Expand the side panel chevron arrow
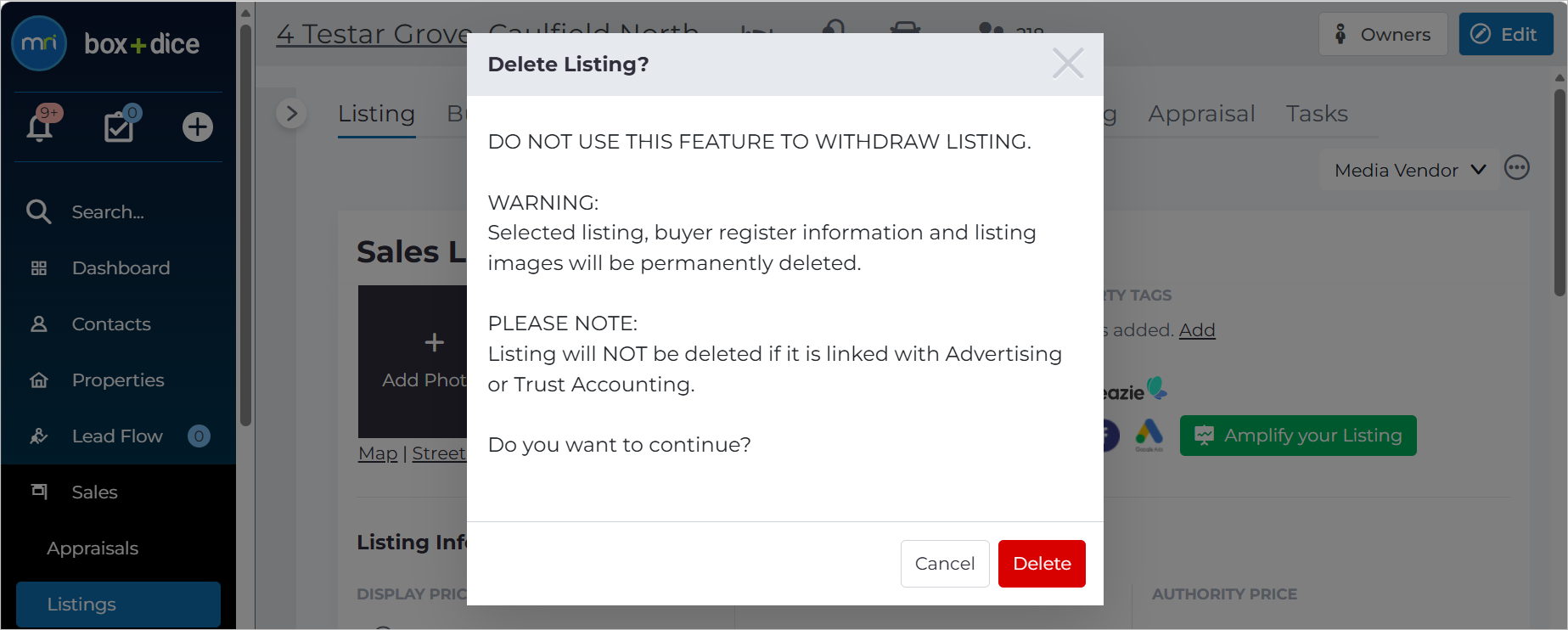 (291, 113)
